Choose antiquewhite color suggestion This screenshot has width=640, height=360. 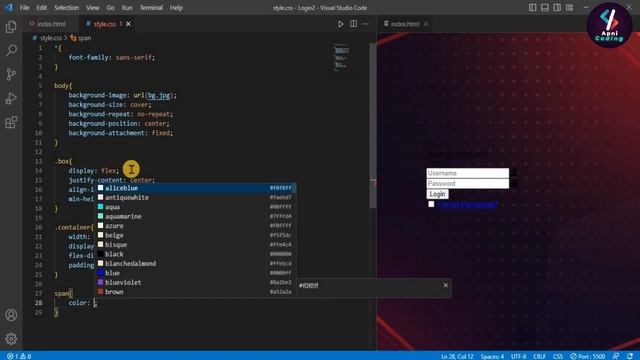click(195, 198)
